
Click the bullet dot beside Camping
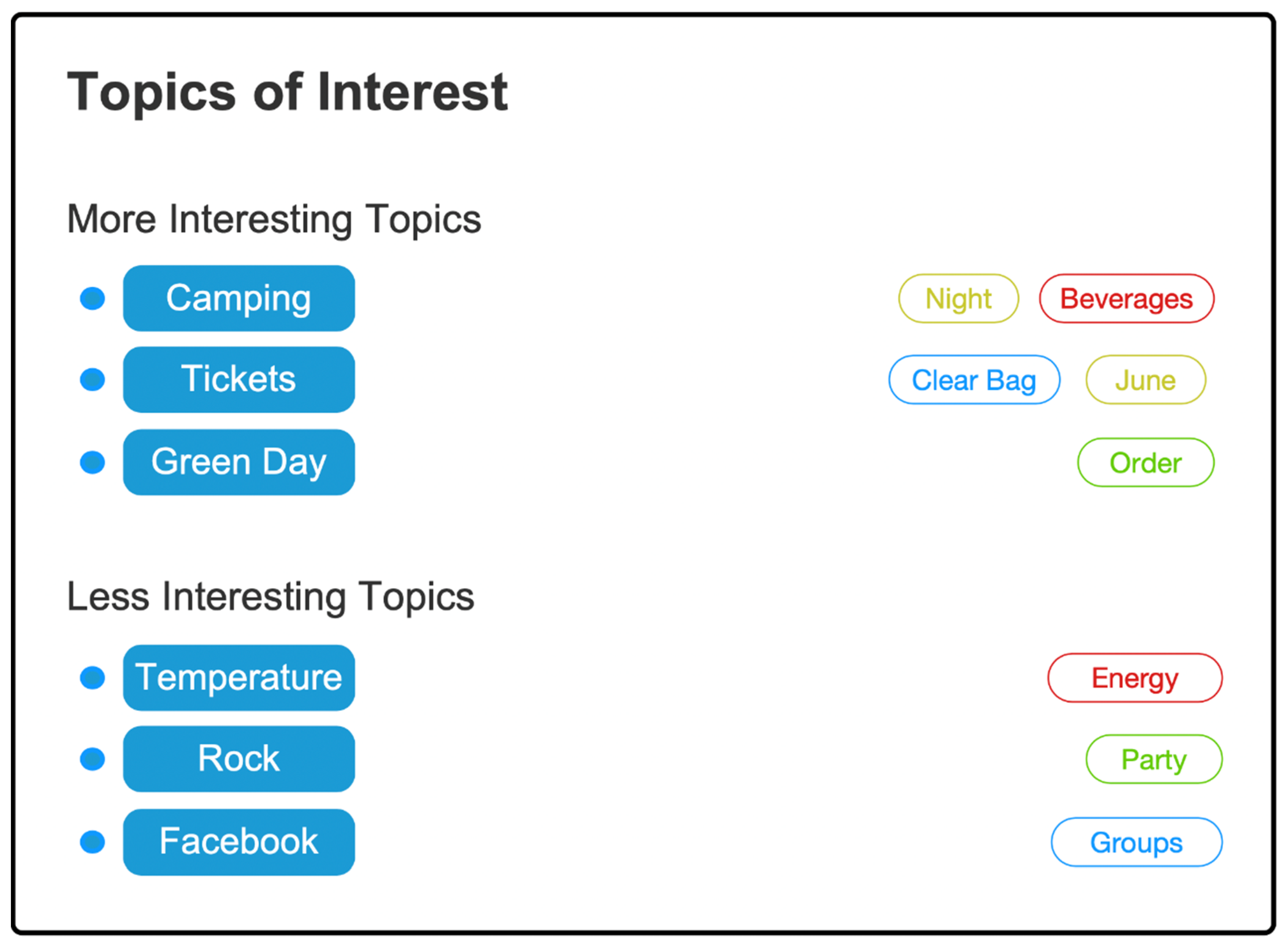(93, 298)
